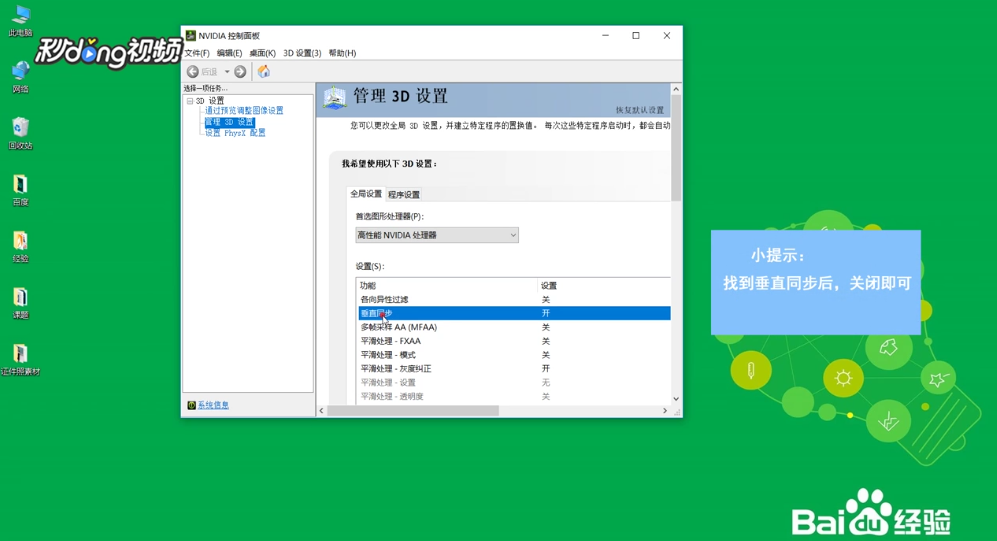Switch to the 程序设置 tab

click(x=404, y=195)
